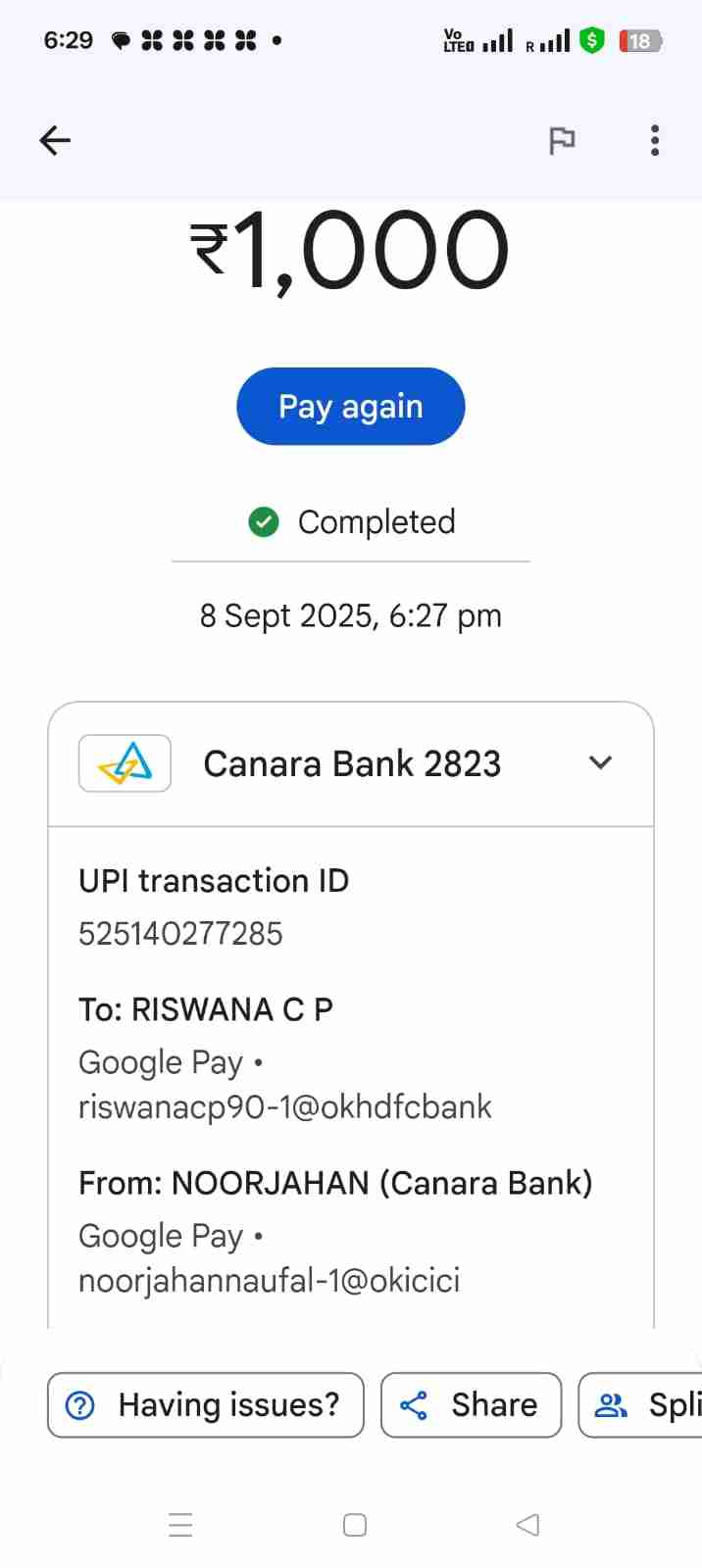
Task: Tap the ₹1,000 payment amount
Action: (350, 251)
